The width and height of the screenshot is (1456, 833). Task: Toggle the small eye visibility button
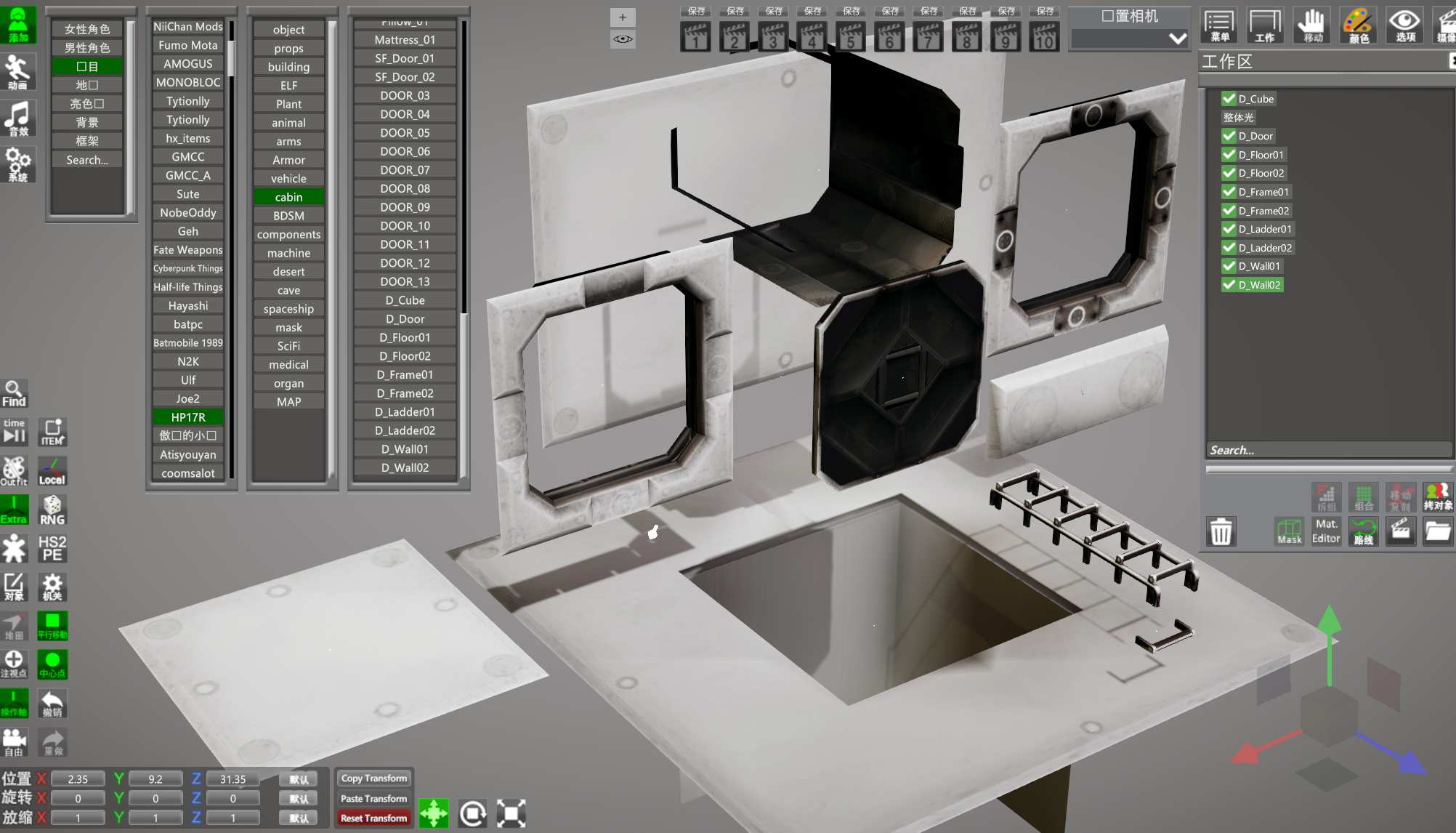(623, 39)
